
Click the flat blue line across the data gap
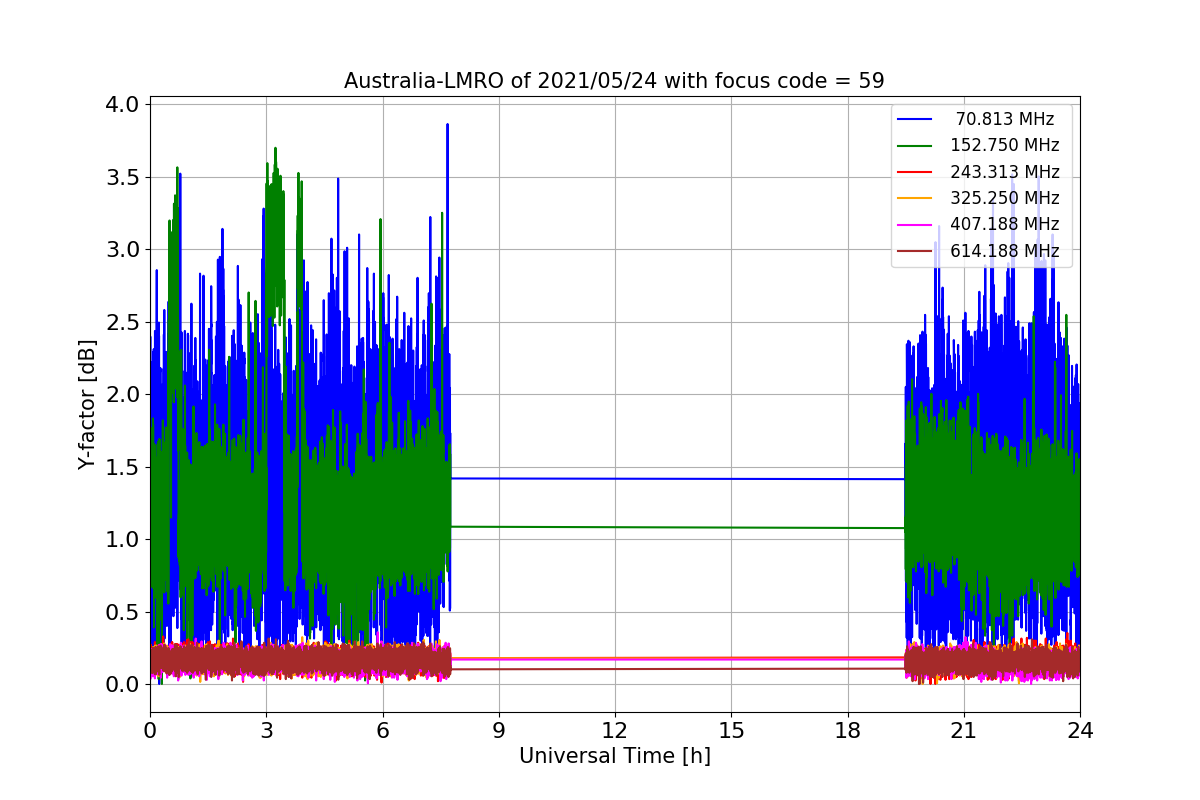click(x=678, y=479)
